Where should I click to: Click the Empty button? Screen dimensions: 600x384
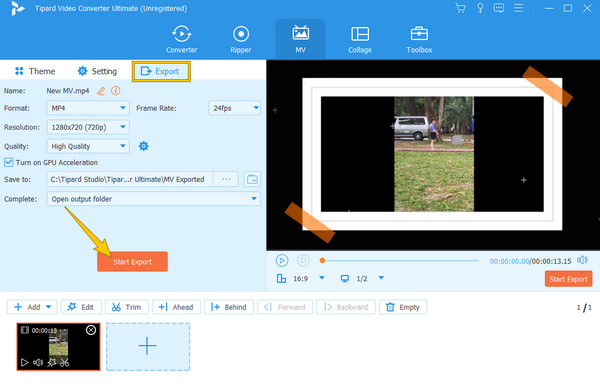point(403,307)
